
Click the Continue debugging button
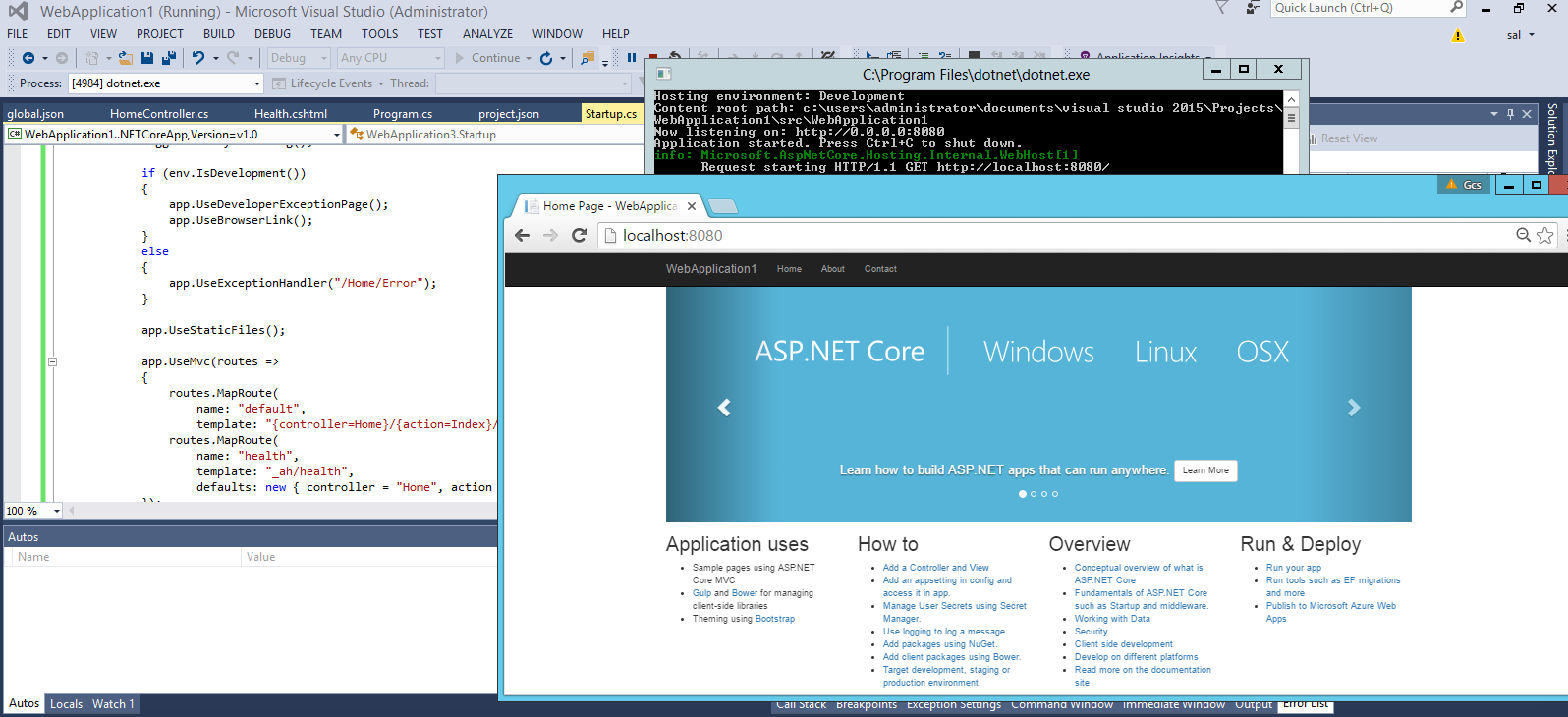click(x=488, y=58)
